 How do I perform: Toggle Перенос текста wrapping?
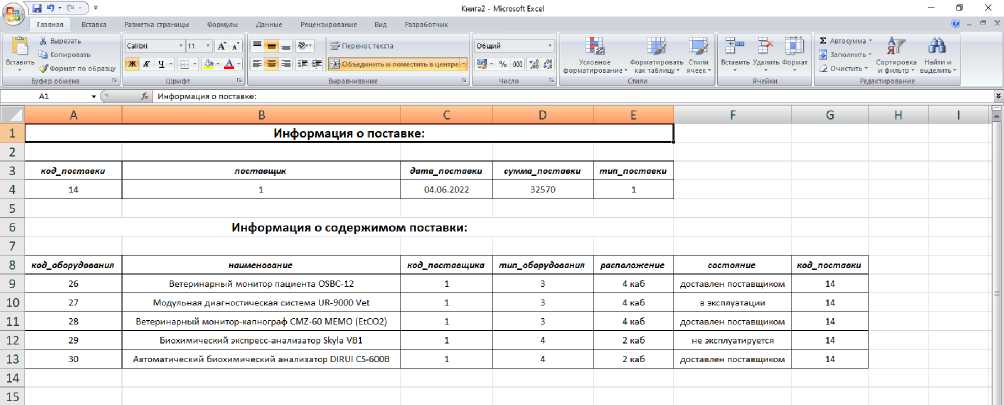point(362,46)
